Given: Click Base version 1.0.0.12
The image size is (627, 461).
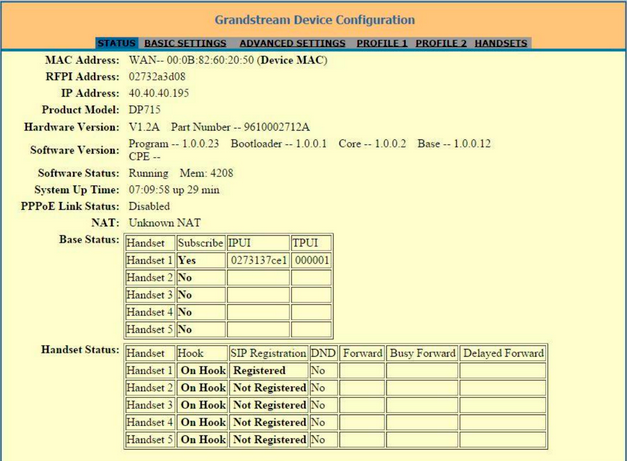Looking at the screenshot, I should click(454, 144).
